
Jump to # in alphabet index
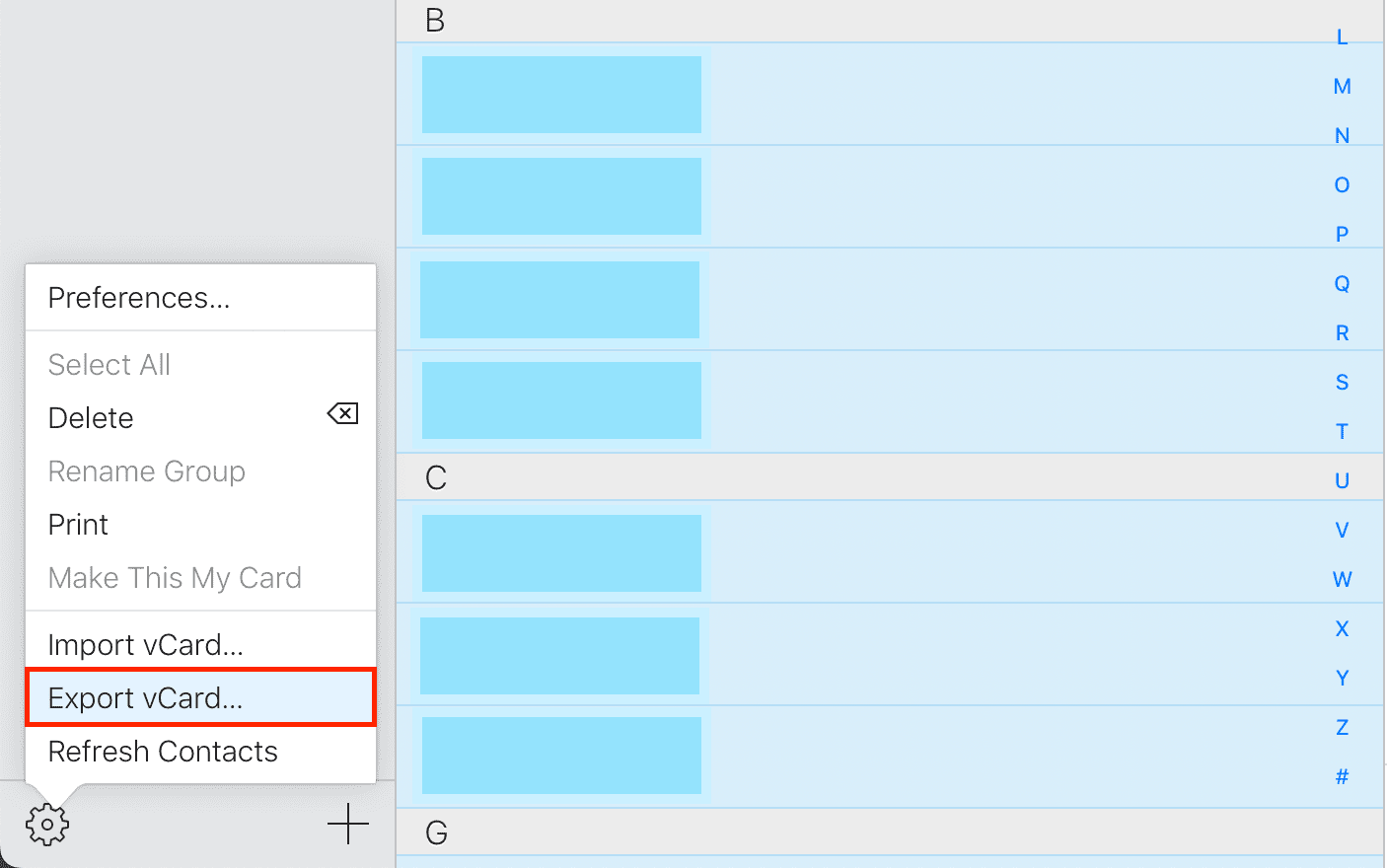point(1342,777)
